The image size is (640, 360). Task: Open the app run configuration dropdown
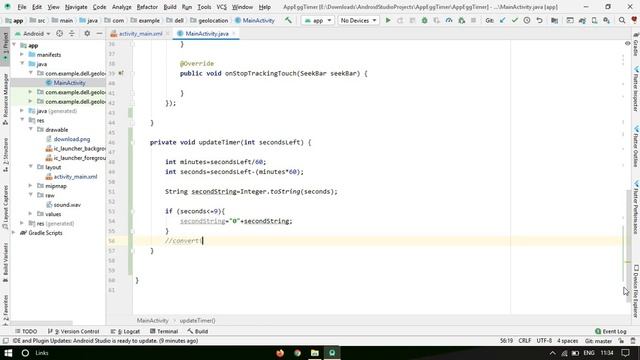(x=318, y=20)
